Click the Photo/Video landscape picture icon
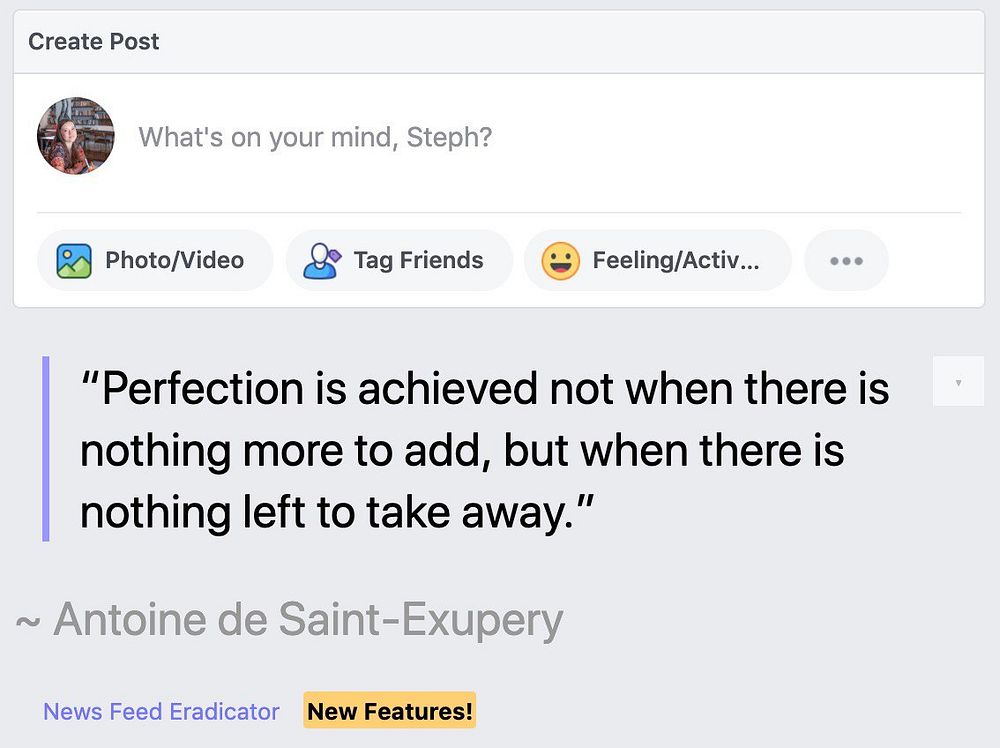The image size is (1000, 748). (74, 261)
